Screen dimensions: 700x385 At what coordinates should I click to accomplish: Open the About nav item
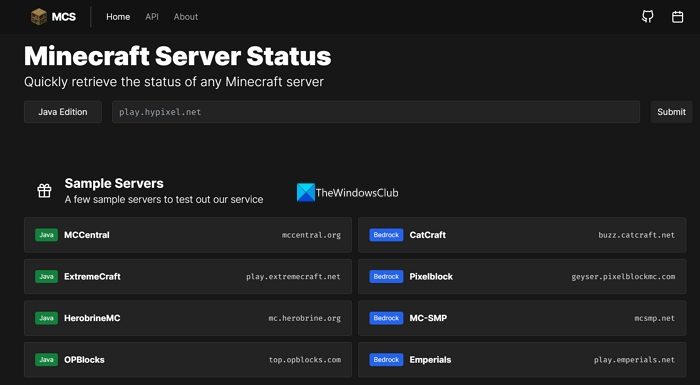[186, 17]
